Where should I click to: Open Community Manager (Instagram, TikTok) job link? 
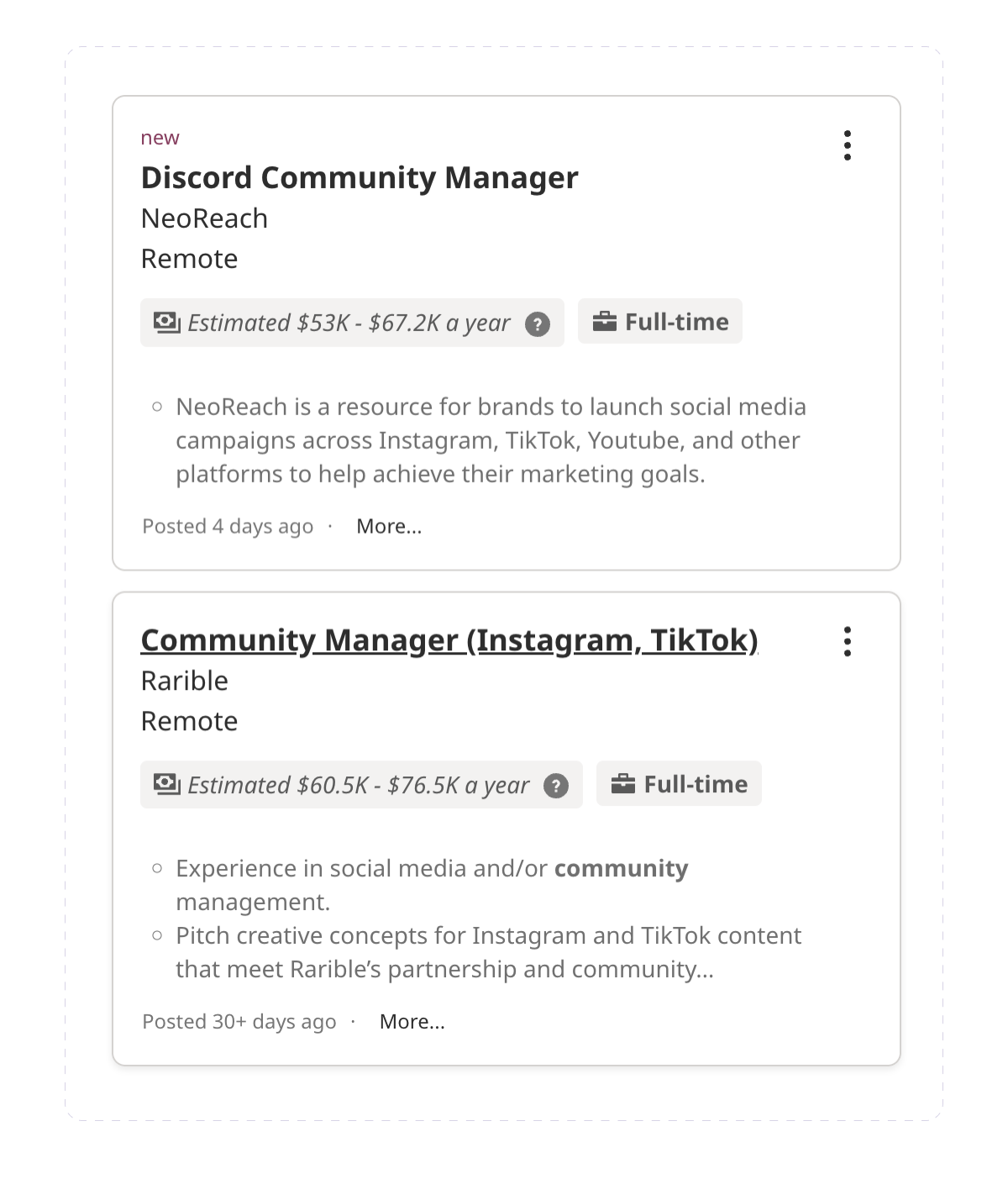click(x=449, y=640)
